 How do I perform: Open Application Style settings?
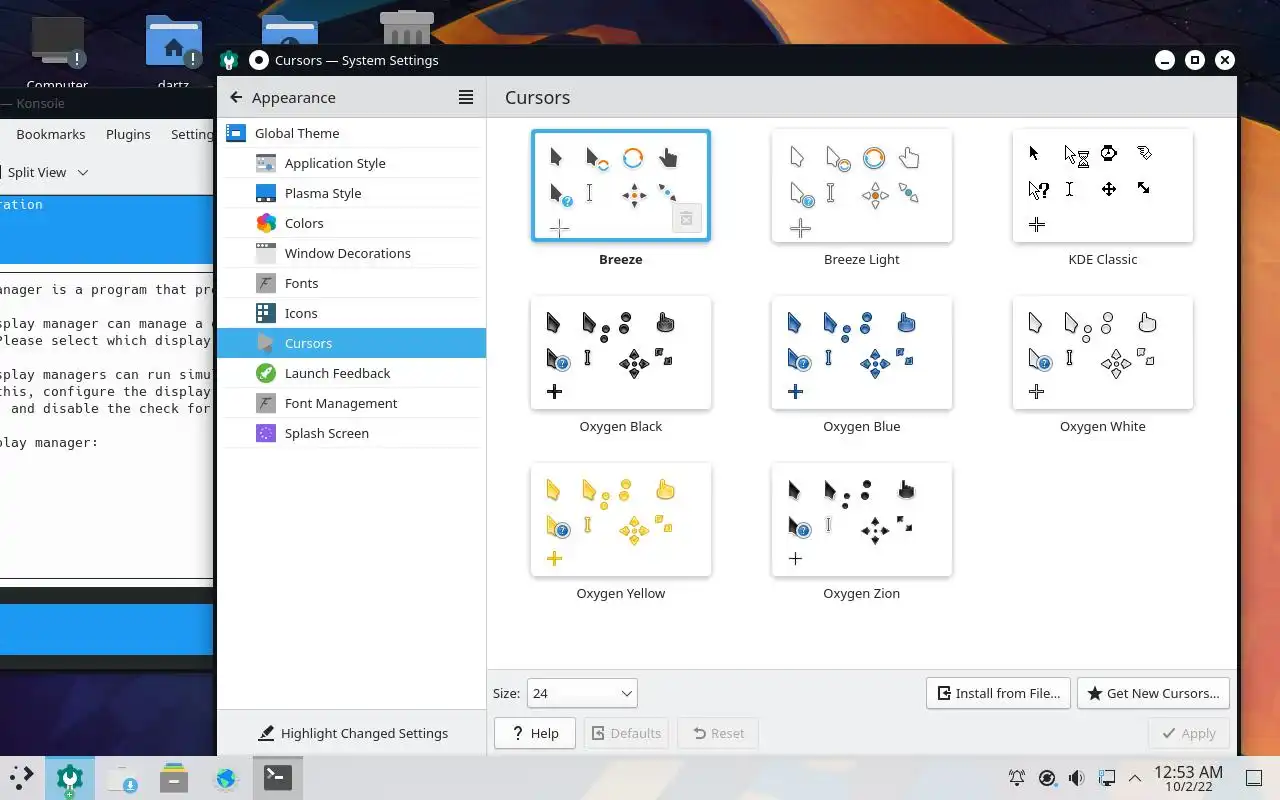351,163
